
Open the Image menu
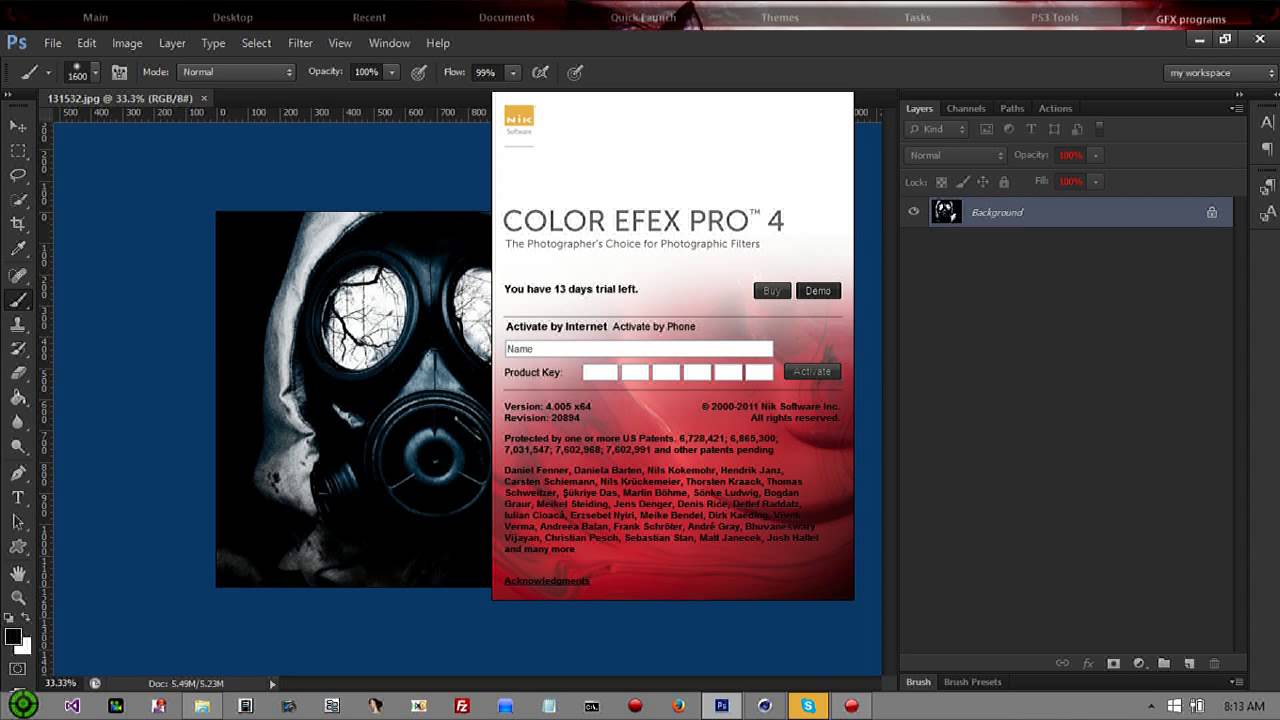[x=127, y=43]
